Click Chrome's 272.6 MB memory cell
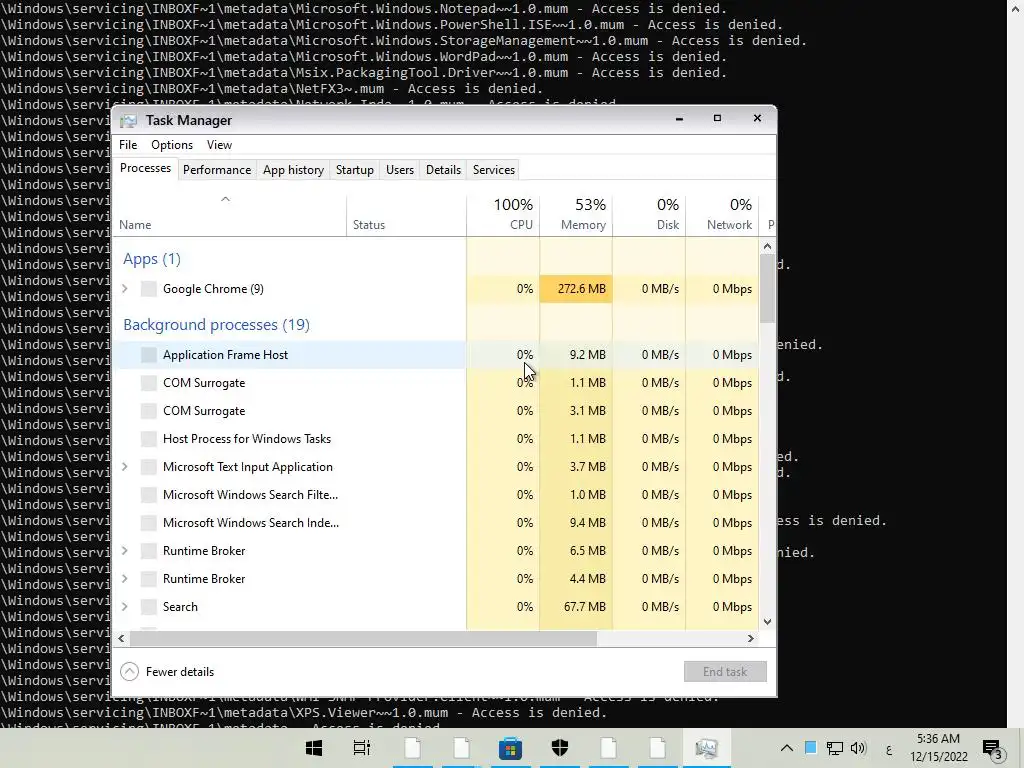This screenshot has height=768, width=1024. coord(576,289)
